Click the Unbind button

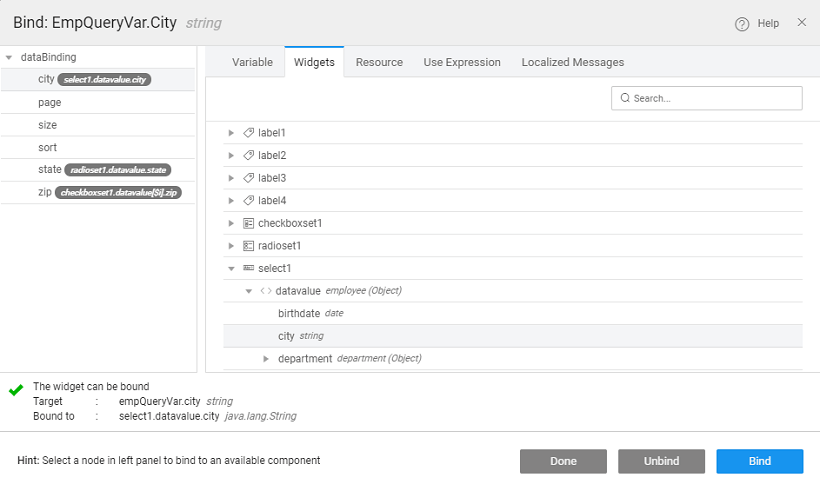coord(661,461)
